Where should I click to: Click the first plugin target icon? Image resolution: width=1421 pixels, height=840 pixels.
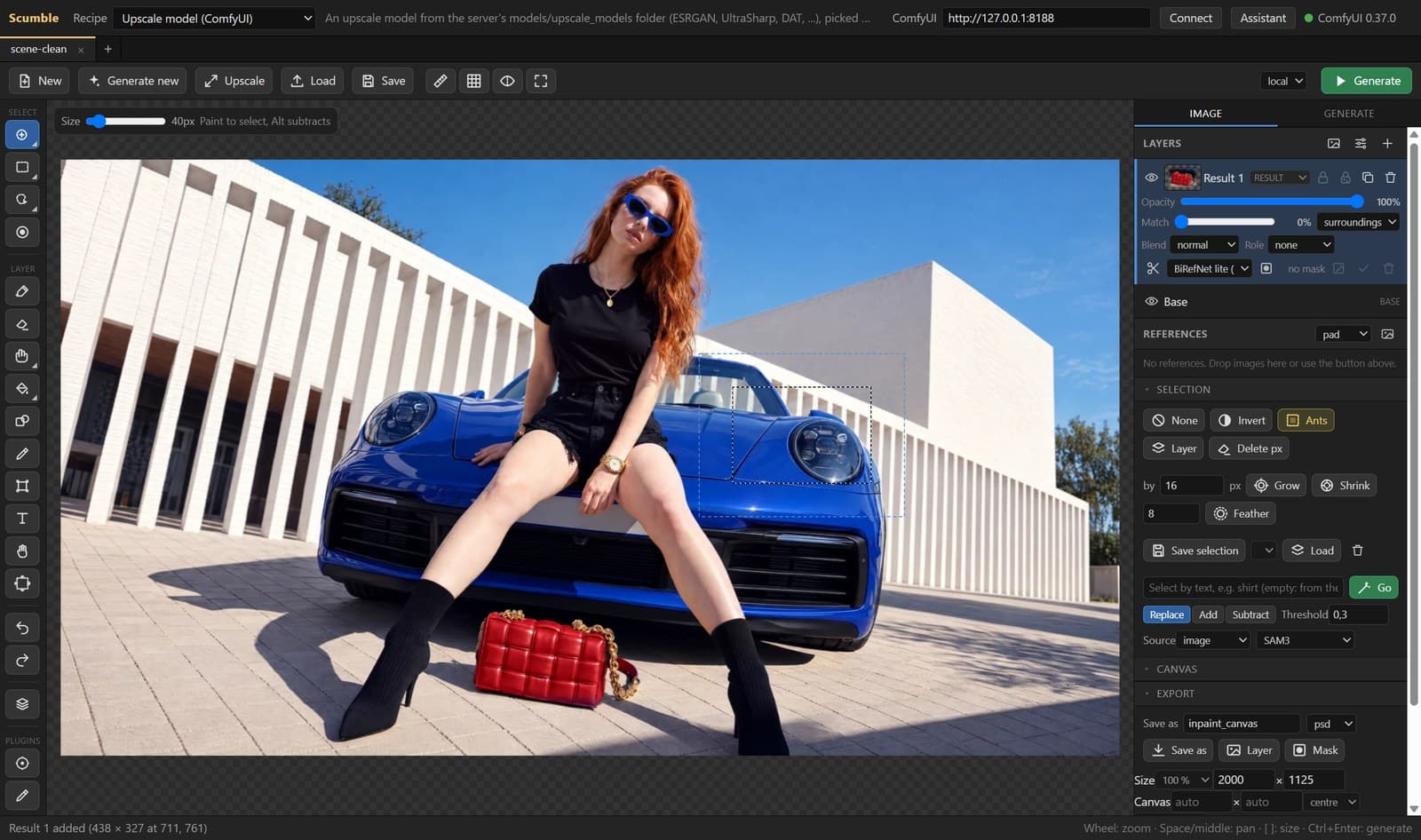pyautogui.click(x=22, y=764)
